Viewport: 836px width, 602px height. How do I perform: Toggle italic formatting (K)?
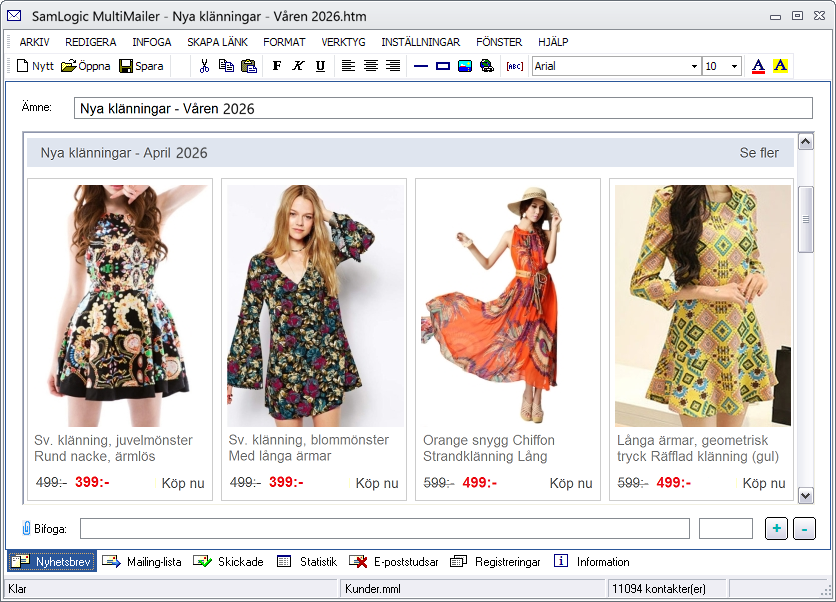pos(298,66)
